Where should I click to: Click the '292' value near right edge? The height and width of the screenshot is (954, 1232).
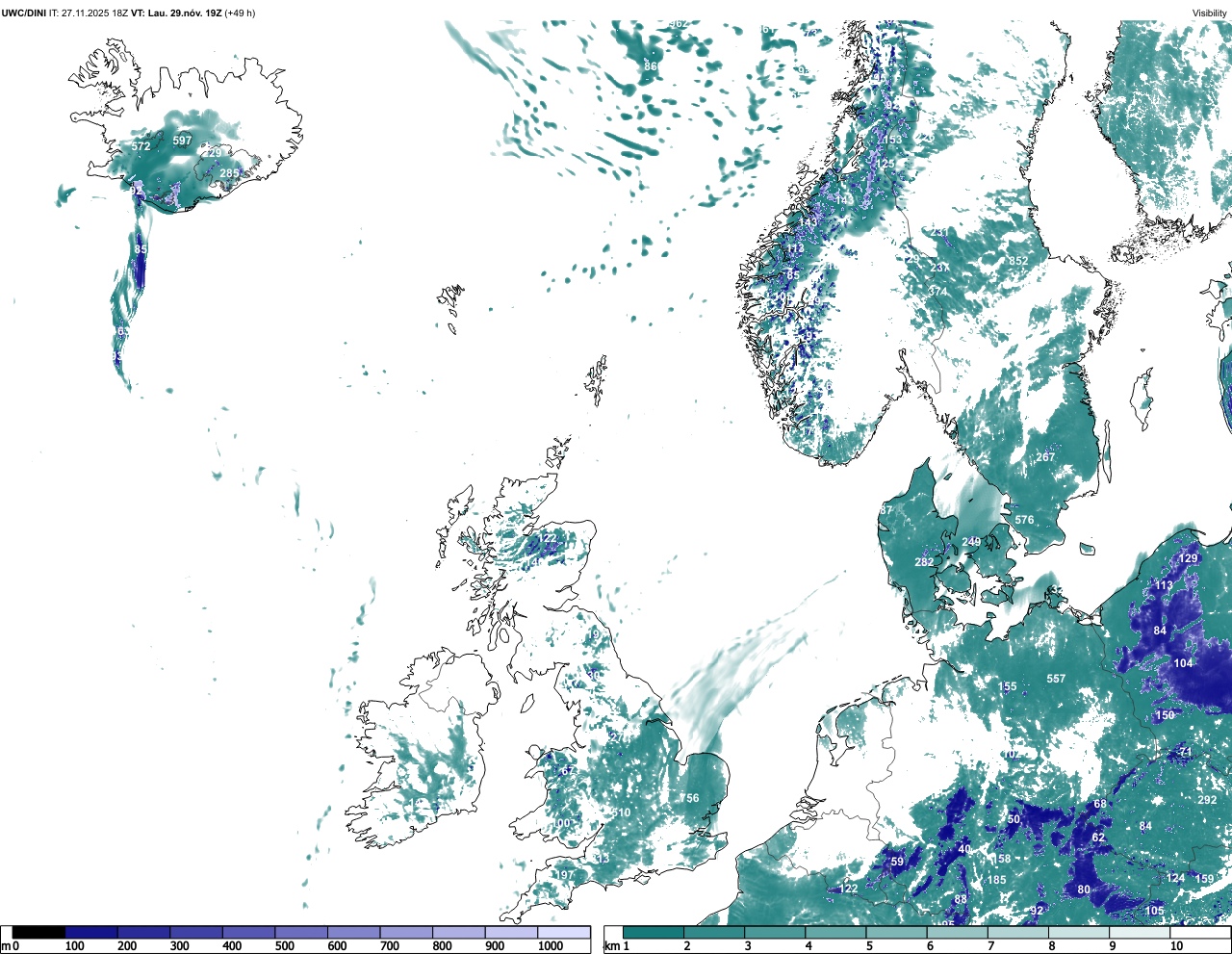tap(1207, 800)
